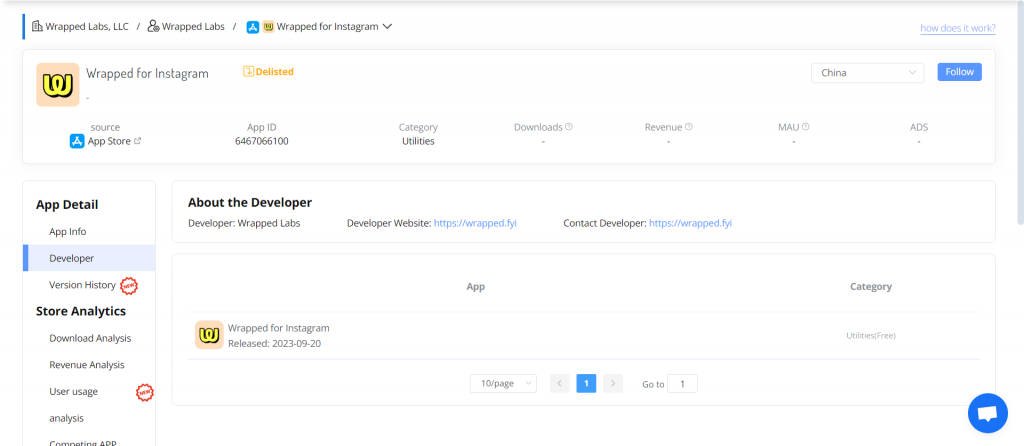Visit the Developer Website wrapped.fyi link

(475, 223)
